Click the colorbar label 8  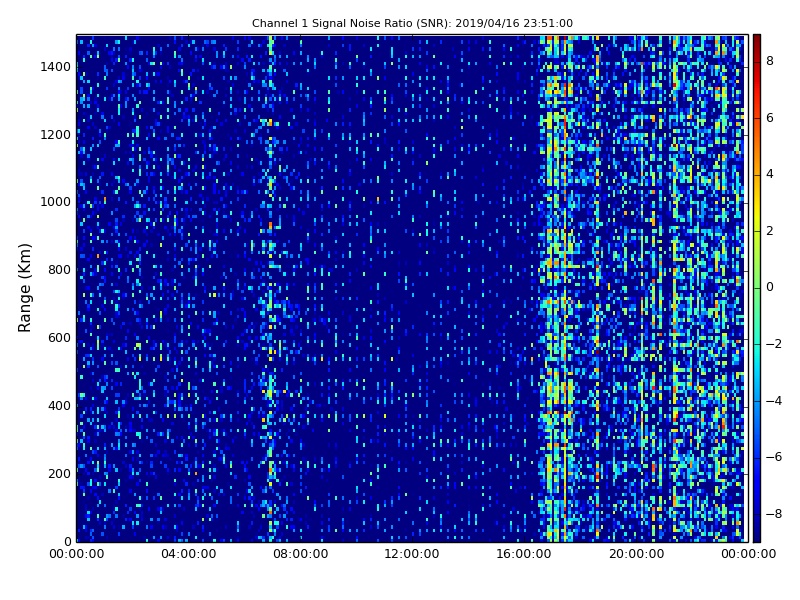770,61
